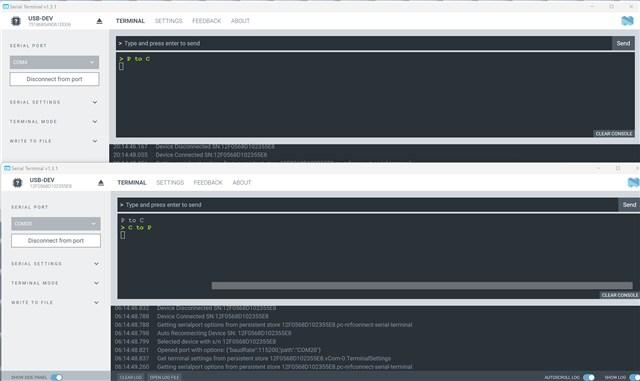Focus the command input field in the top window

coord(364,43)
